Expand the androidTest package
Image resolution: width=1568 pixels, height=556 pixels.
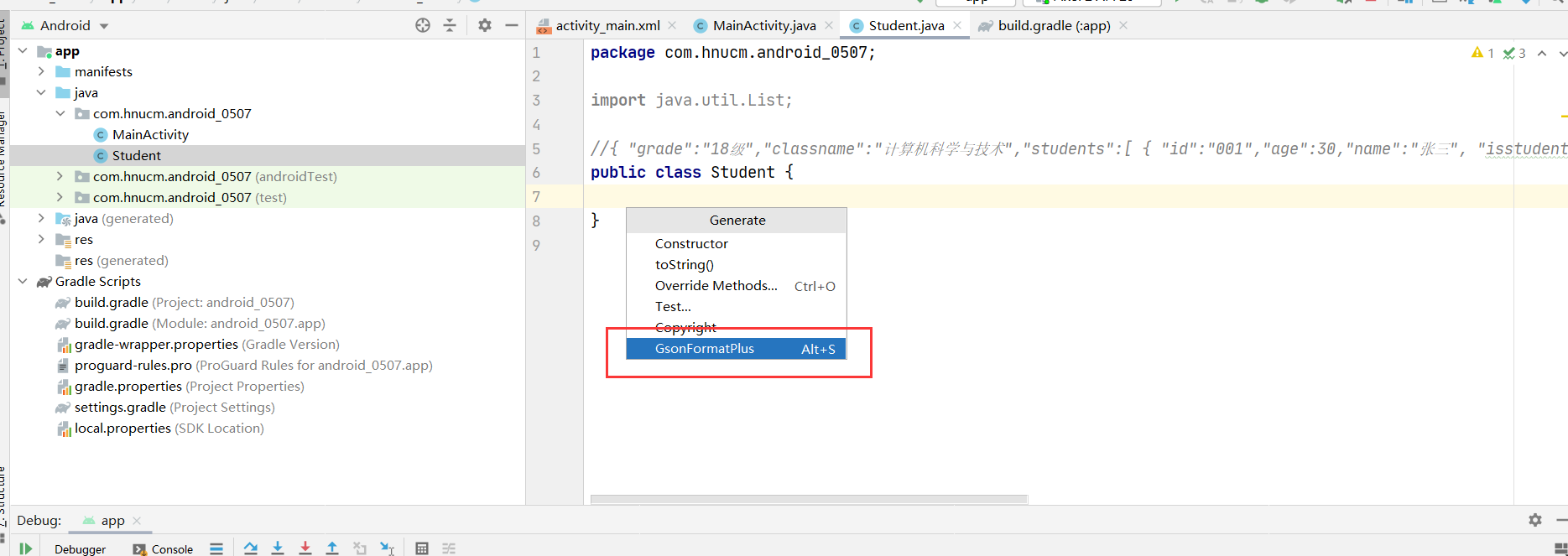pyautogui.click(x=60, y=176)
